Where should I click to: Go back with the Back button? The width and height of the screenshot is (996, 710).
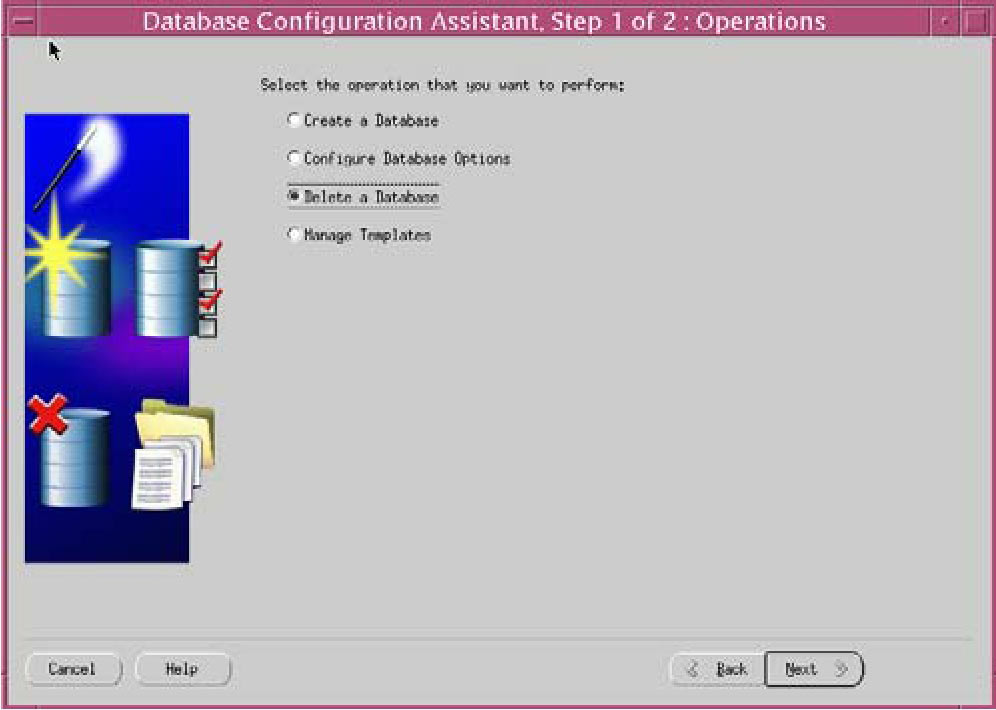click(718, 669)
